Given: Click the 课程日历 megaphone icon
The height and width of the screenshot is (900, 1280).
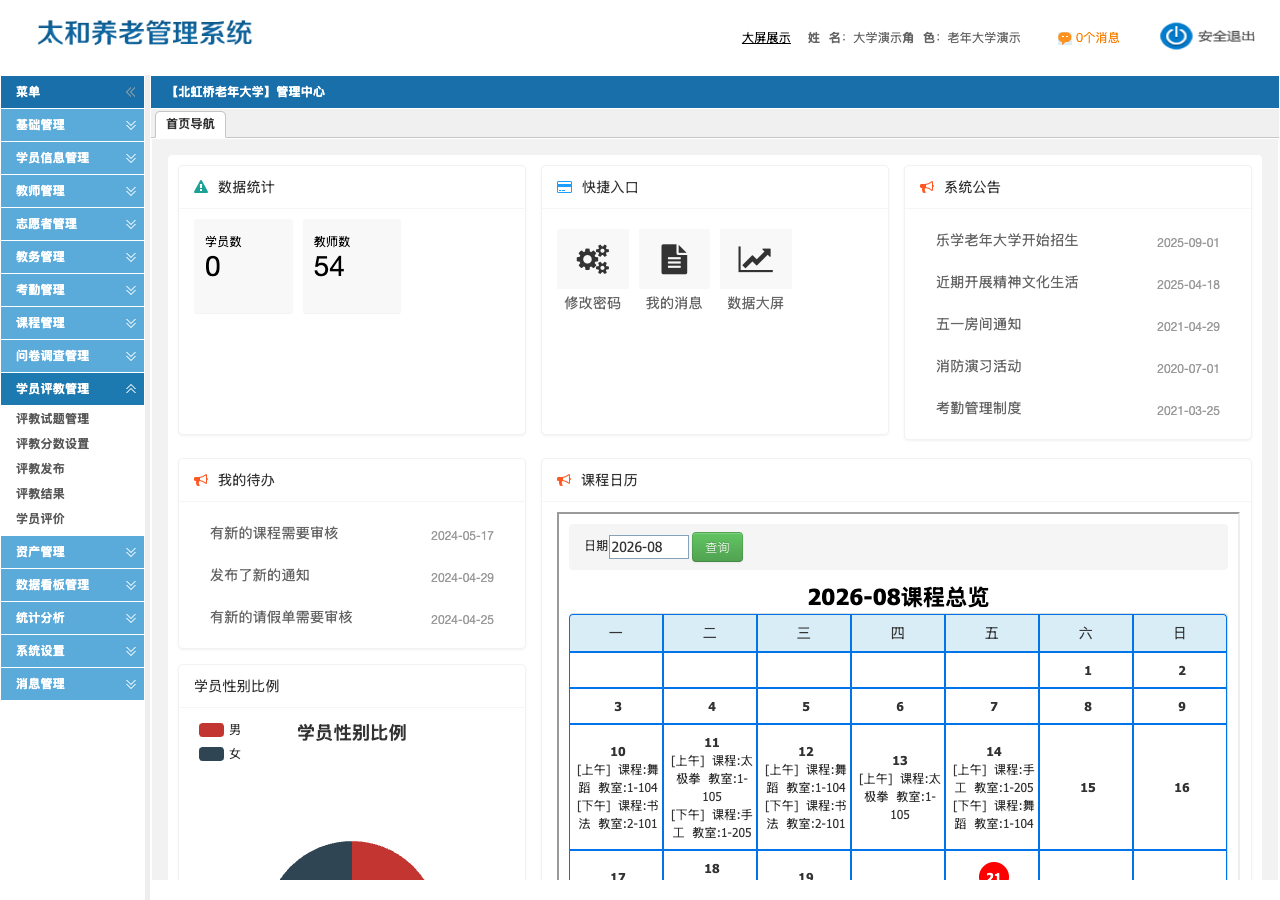Looking at the screenshot, I should pos(564,480).
